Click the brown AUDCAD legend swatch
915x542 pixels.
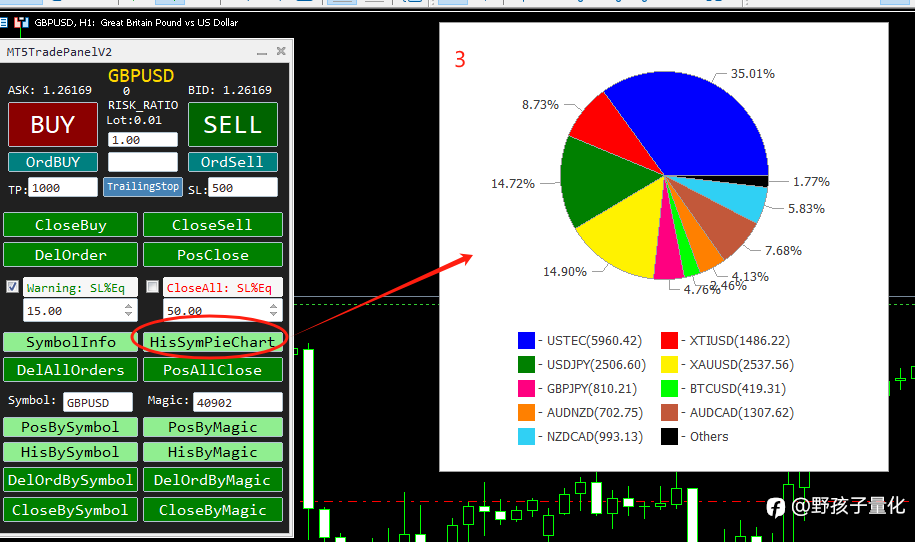point(669,412)
